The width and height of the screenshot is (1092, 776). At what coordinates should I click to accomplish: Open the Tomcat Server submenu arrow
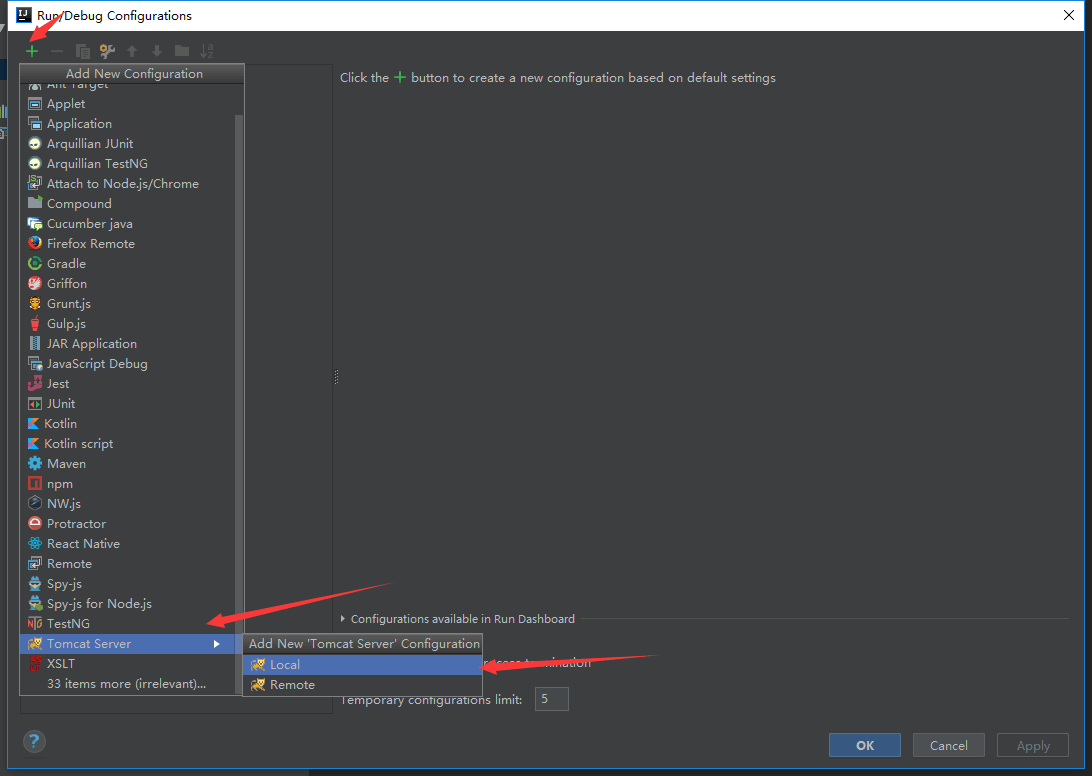(x=217, y=644)
